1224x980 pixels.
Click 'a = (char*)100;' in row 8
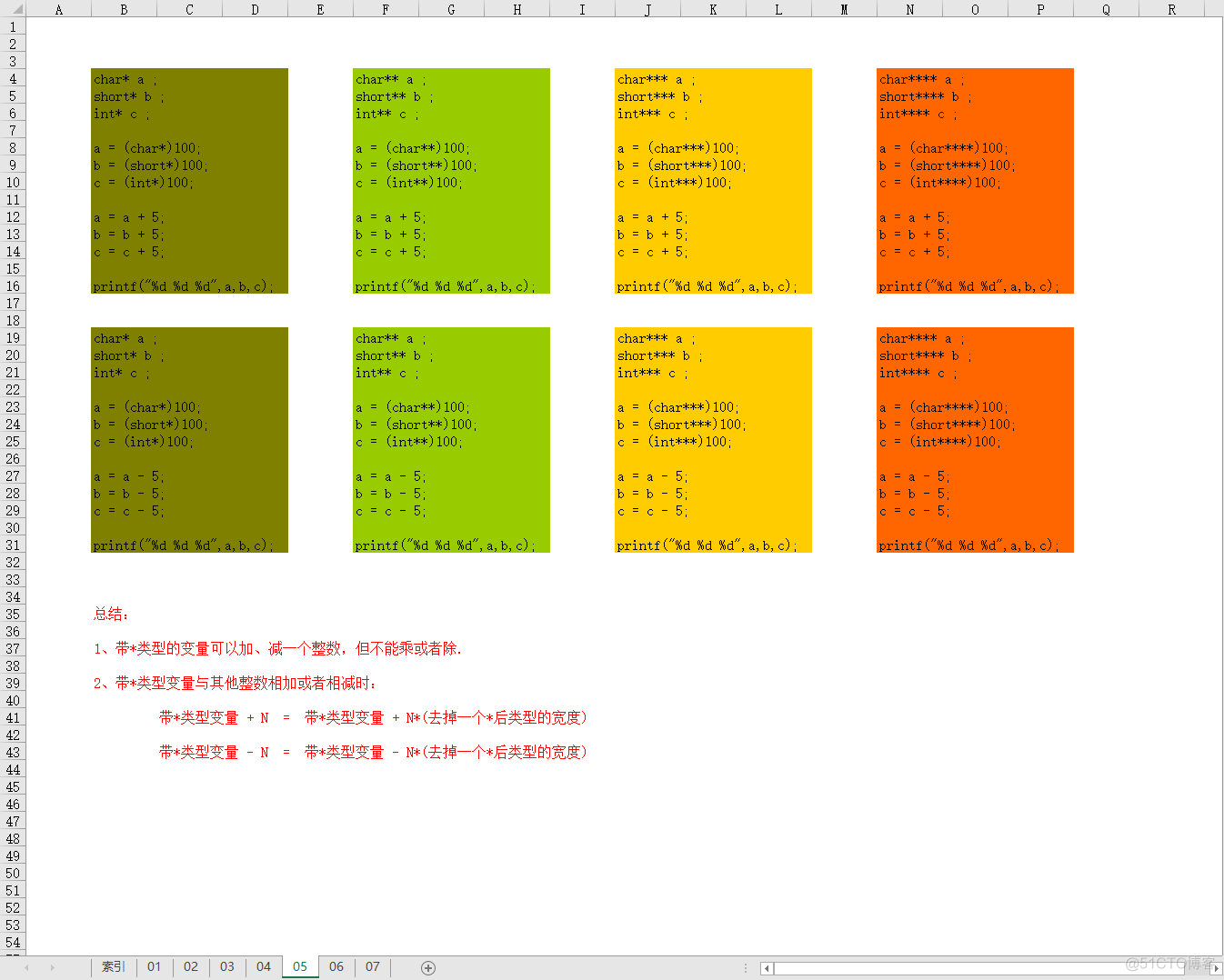[146, 148]
